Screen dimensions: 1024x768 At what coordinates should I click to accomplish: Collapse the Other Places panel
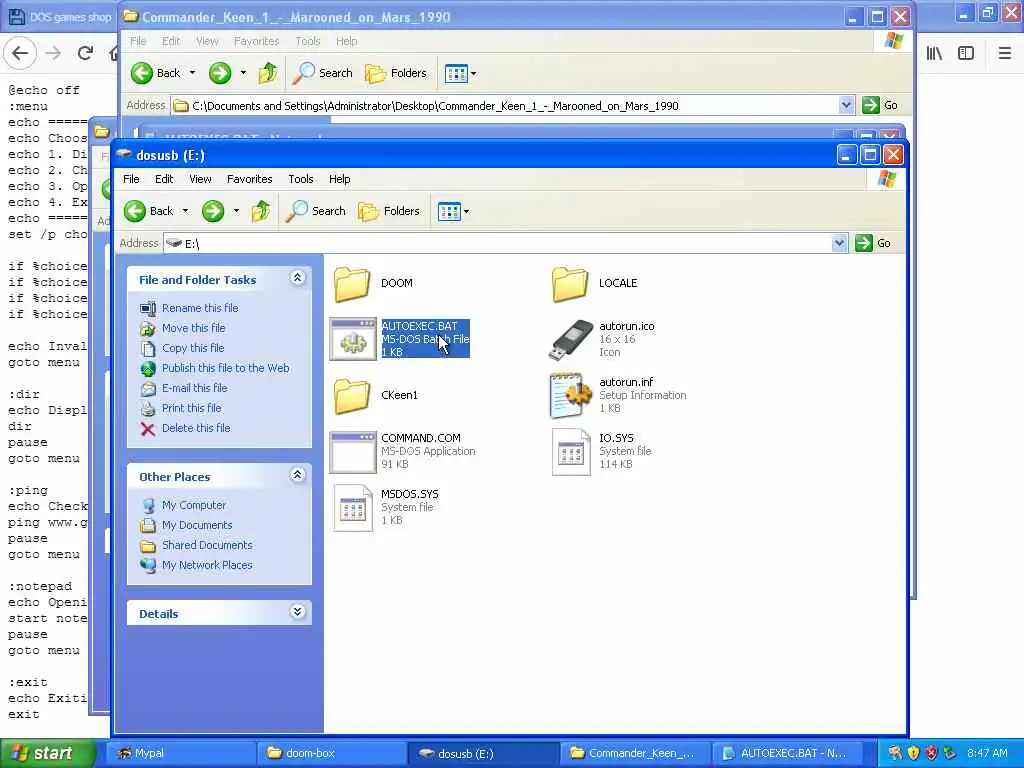coord(297,475)
